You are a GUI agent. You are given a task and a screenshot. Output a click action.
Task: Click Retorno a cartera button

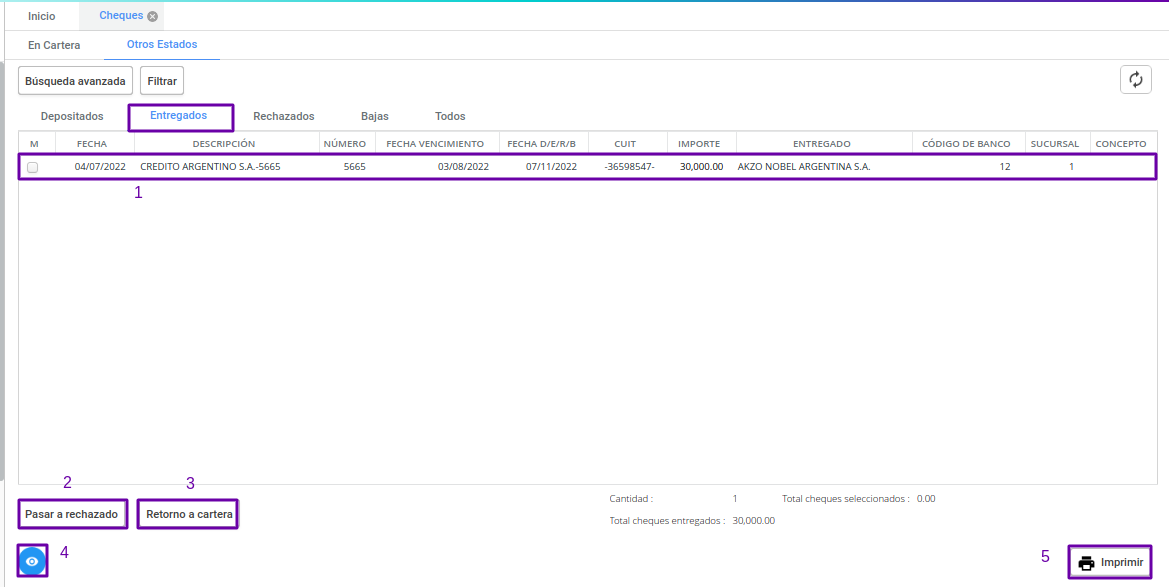(x=189, y=515)
